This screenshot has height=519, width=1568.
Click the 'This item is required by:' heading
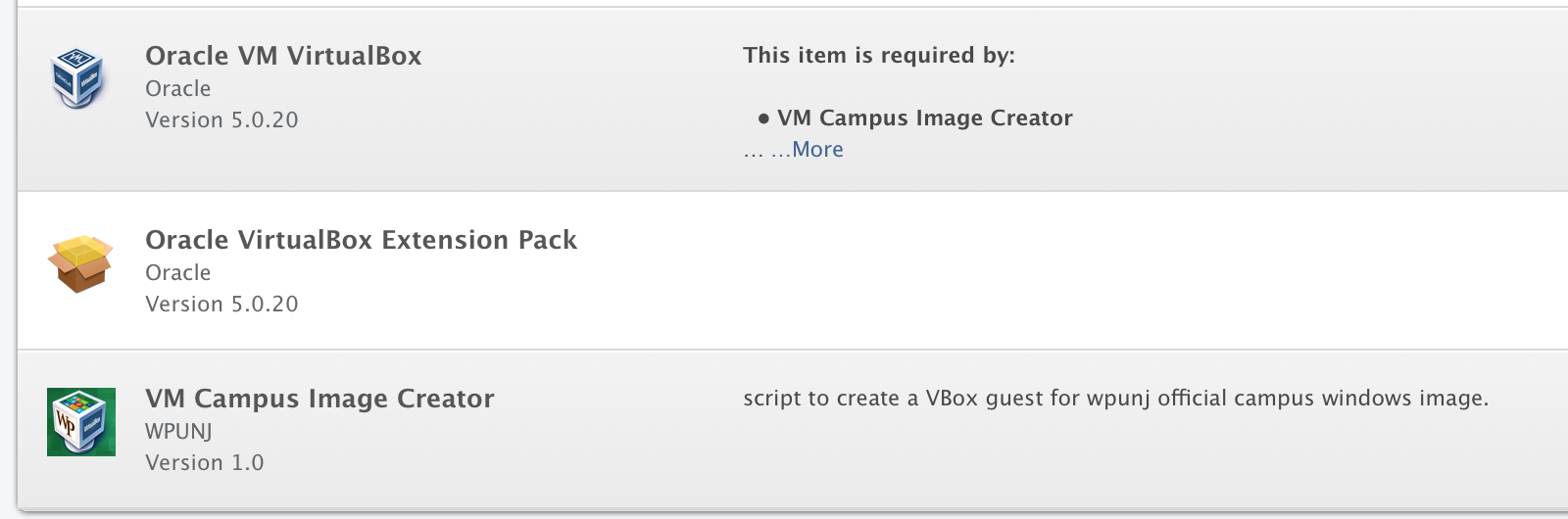pos(878,56)
